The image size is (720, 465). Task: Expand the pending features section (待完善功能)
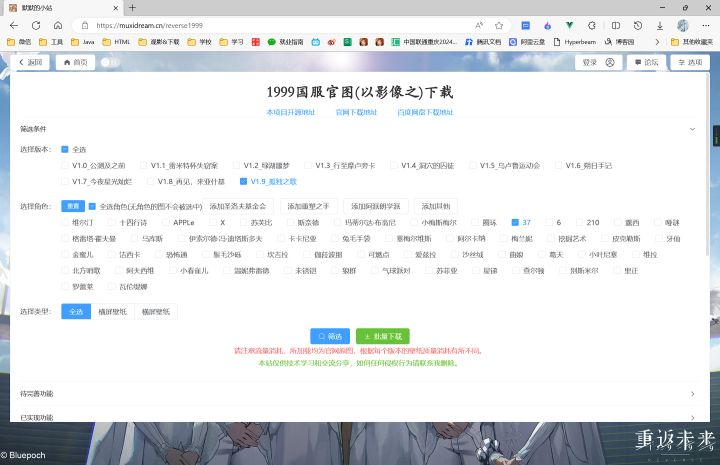click(x=358, y=394)
